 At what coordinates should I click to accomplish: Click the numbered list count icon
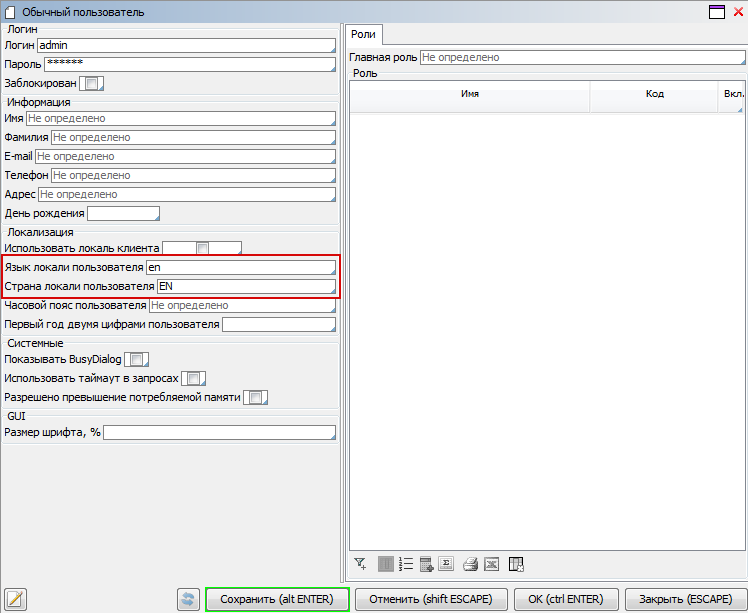point(406,564)
